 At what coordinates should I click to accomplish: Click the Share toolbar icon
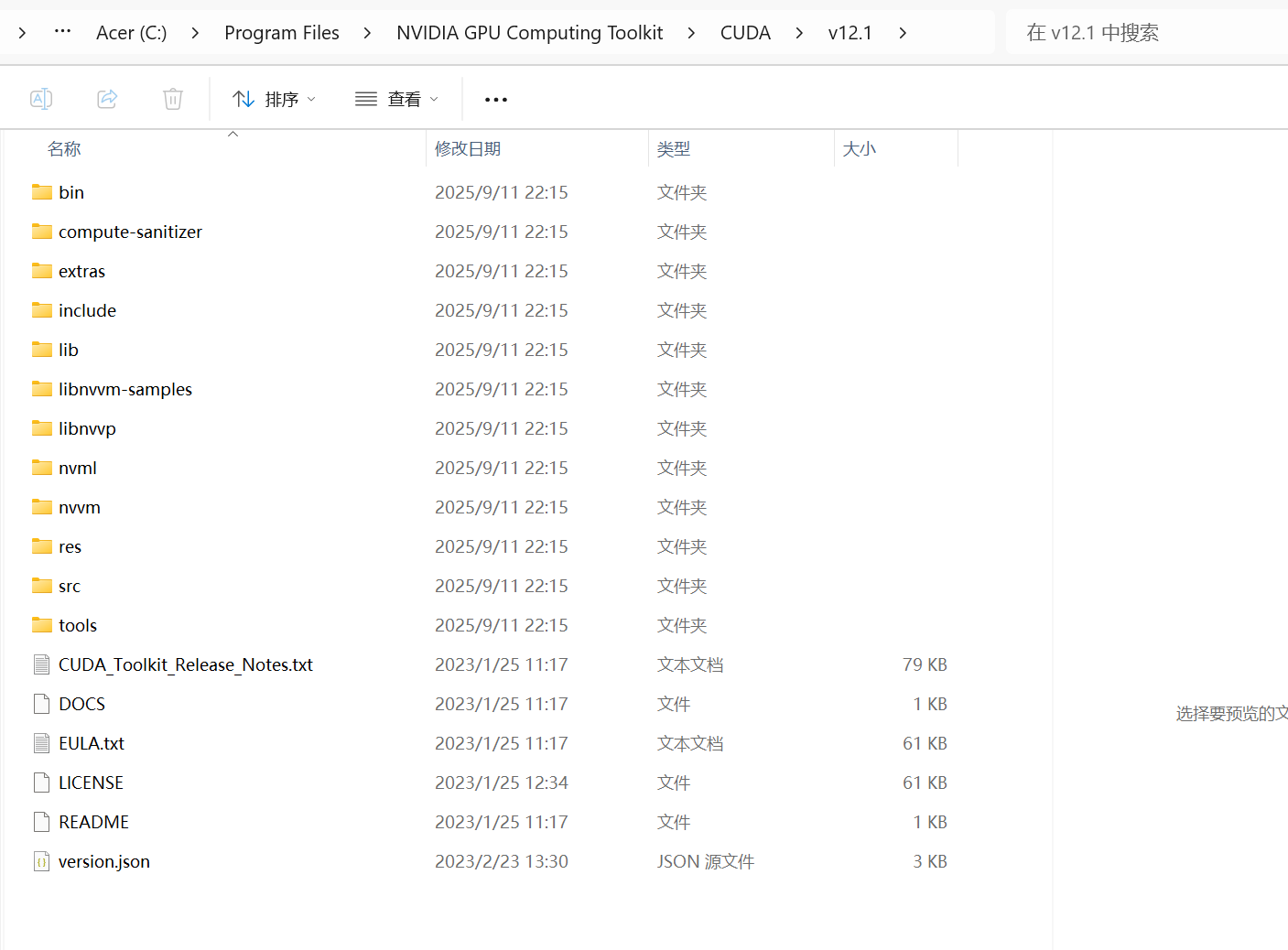point(107,99)
